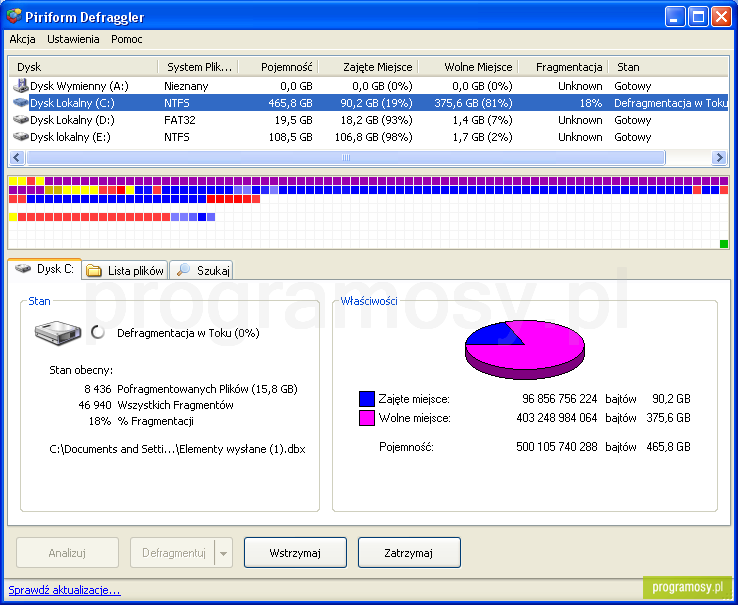Click the Piriform Defraggler title bar icon
This screenshot has height=605, width=738.
point(13,16)
